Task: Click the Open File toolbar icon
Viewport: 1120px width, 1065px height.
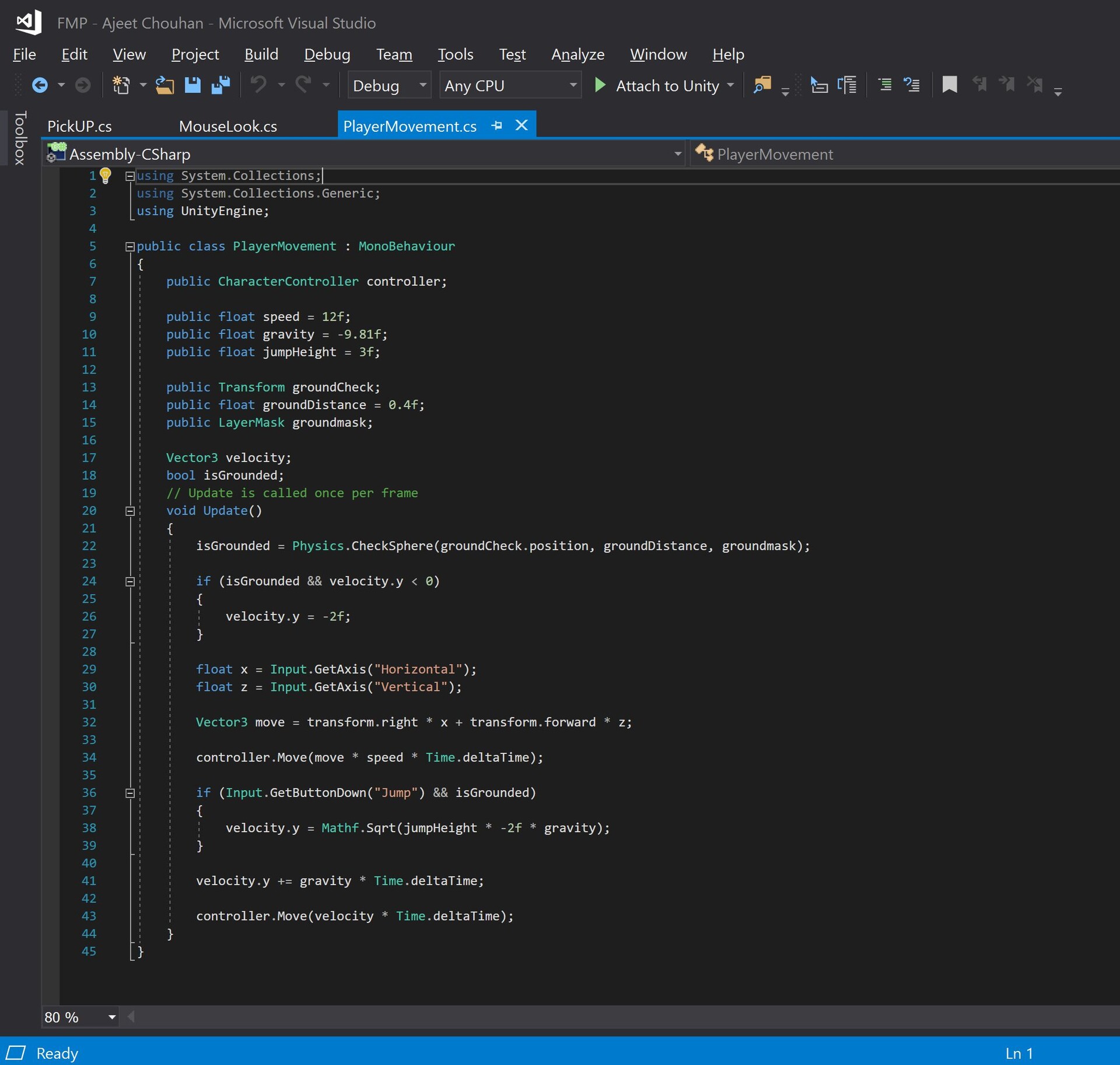Action: click(x=165, y=85)
